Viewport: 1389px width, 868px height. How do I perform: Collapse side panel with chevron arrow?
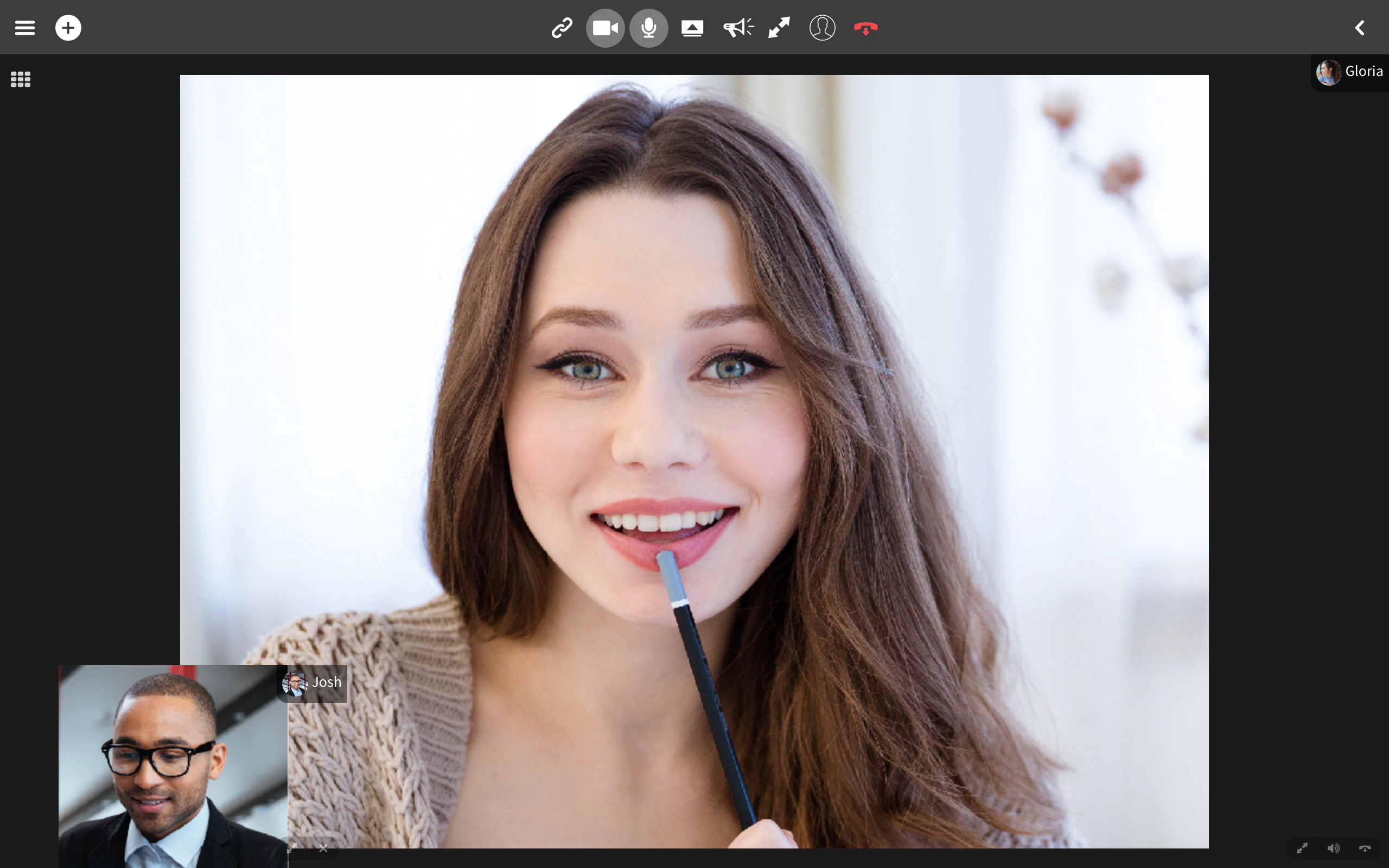coord(1360,28)
